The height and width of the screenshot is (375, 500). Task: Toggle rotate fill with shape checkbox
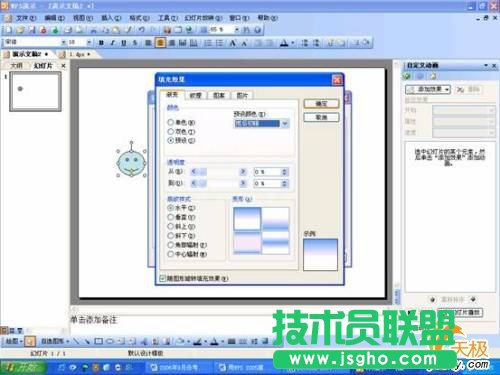point(163,278)
